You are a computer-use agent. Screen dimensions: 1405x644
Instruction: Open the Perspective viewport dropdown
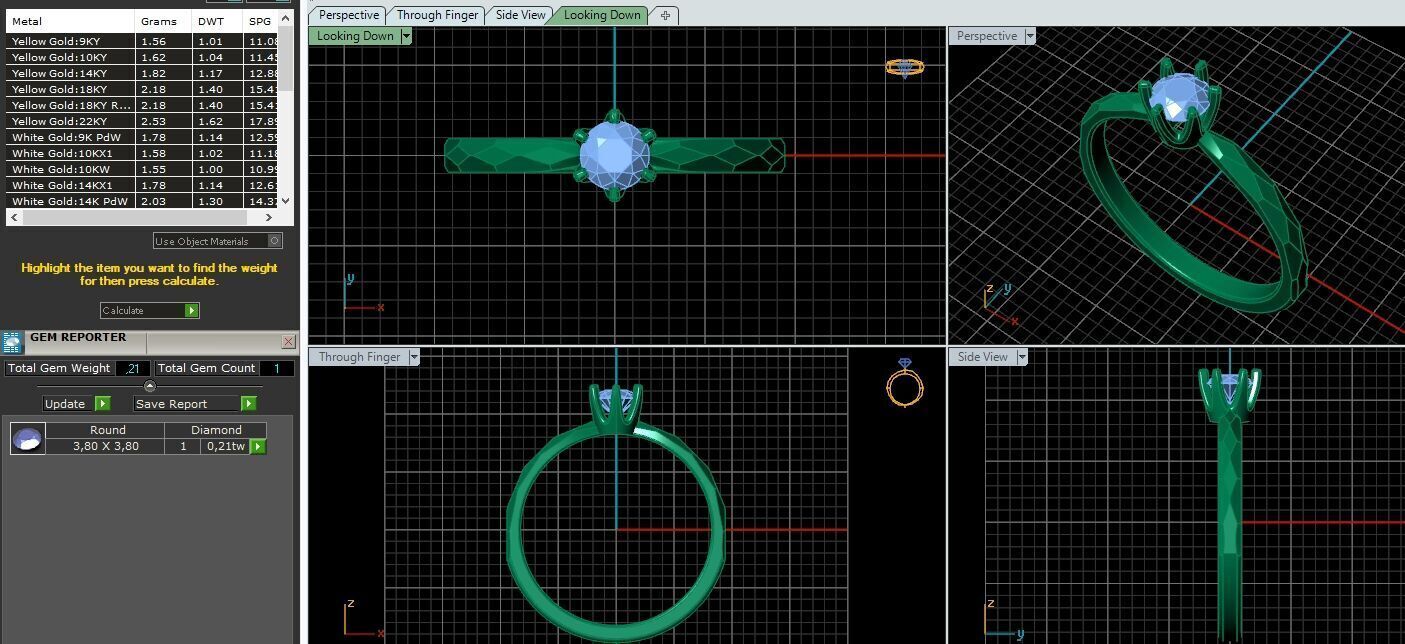tap(1029, 36)
